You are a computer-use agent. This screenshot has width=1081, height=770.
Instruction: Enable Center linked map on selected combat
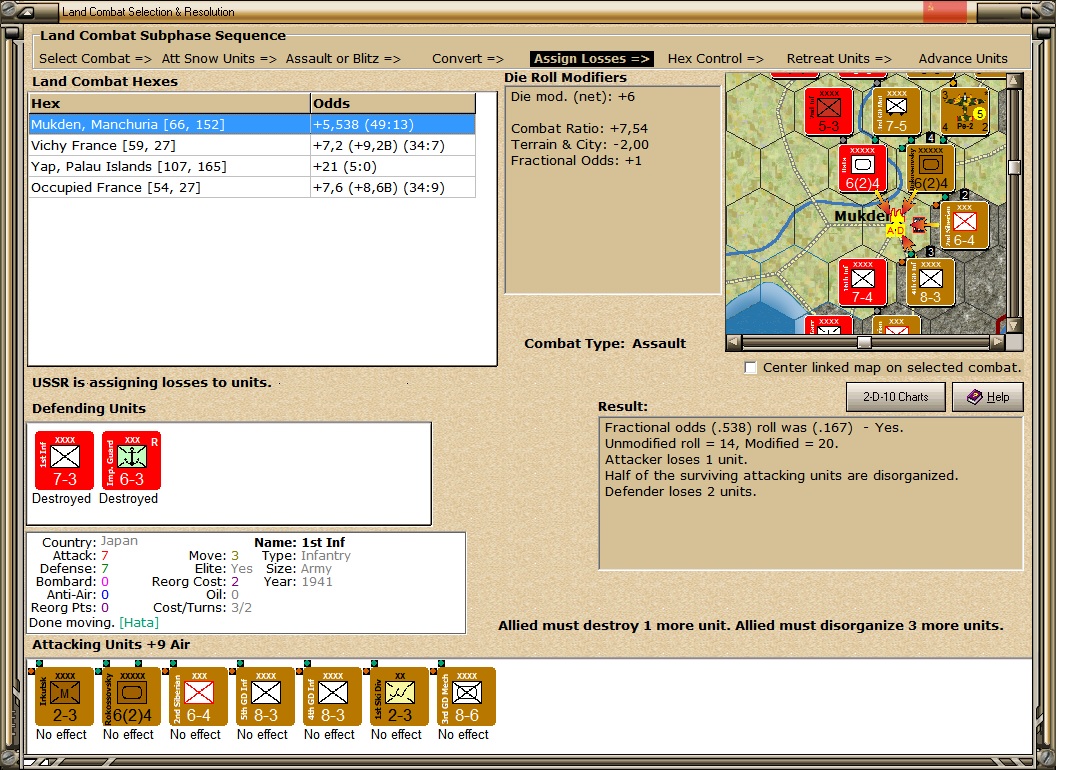750,367
